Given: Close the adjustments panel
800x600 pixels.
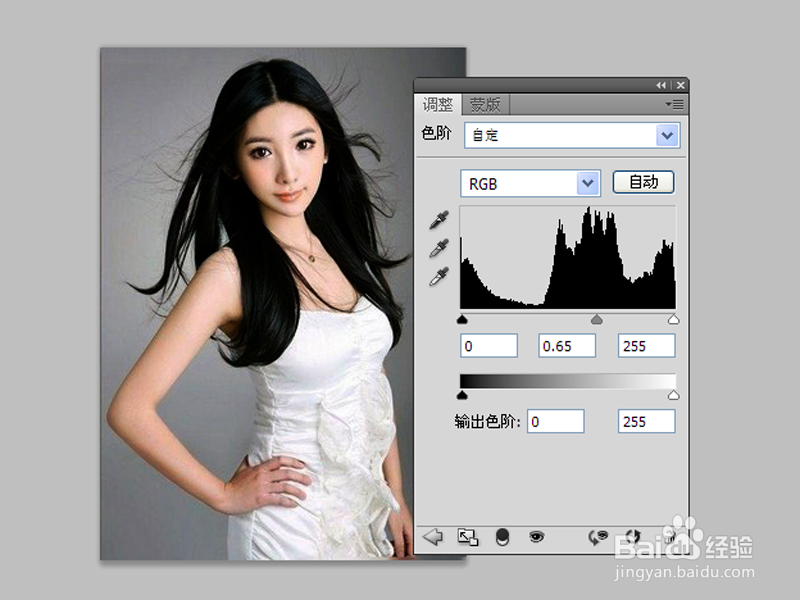Looking at the screenshot, I should click(681, 85).
